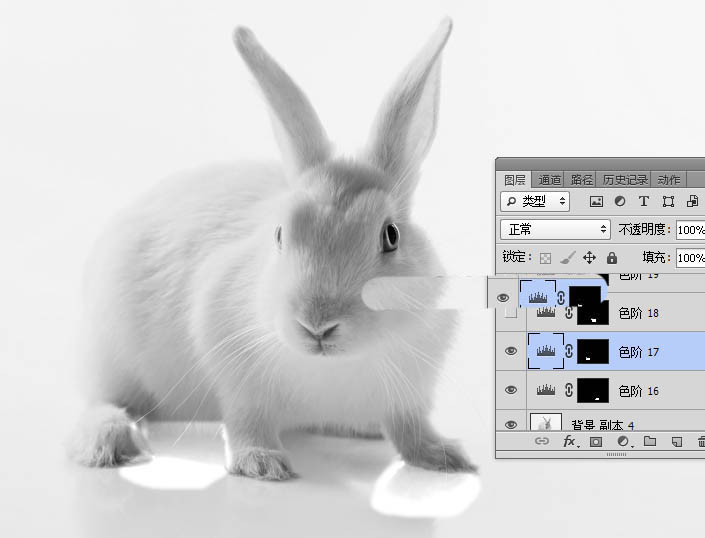Screen dimensions: 705x538
Task: Create a new group folder icon
Action: (x=650, y=441)
